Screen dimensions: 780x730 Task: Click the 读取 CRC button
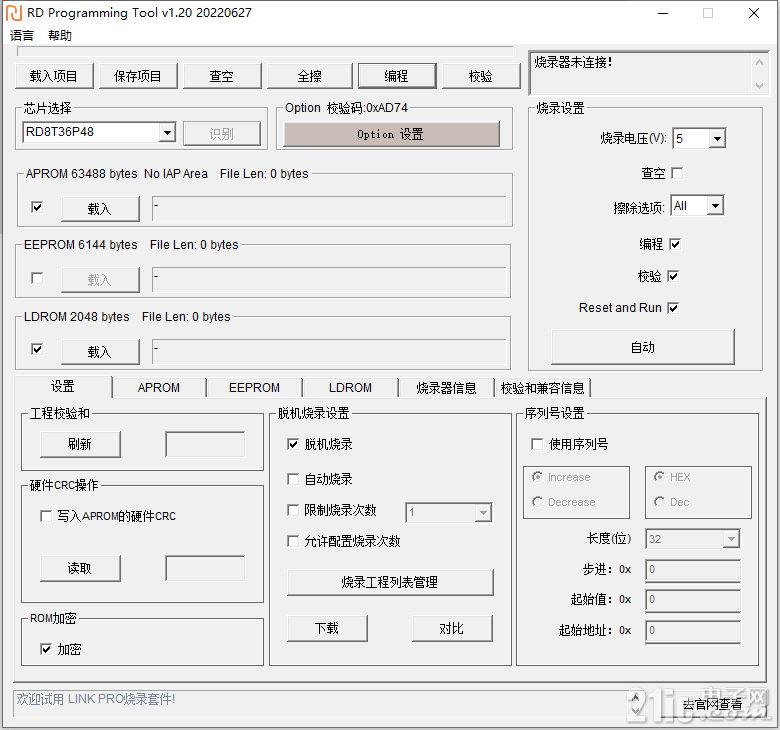pyautogui.click(x=80, y=568)
